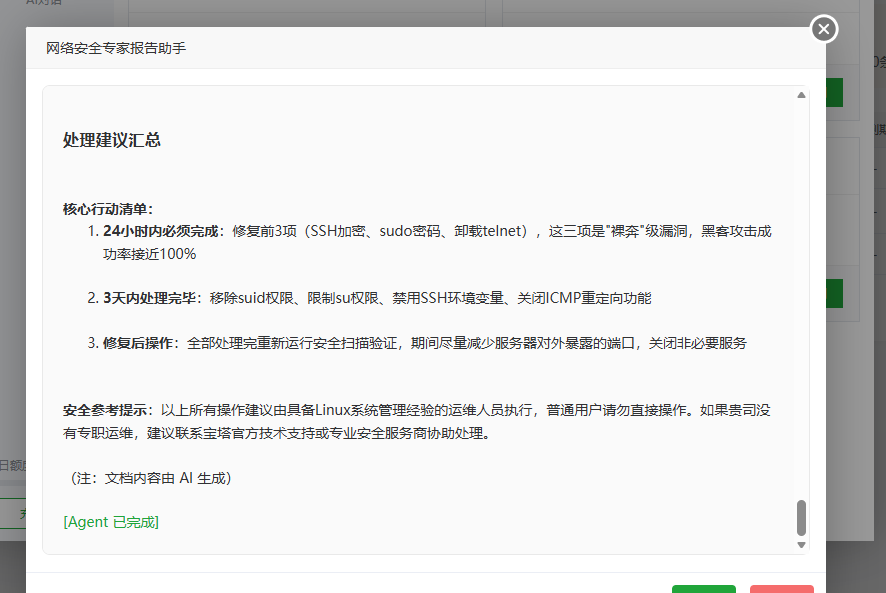Viewport: 886px width, 593px height.
Task: Click the circular X icon at top right
Action: click(x=823, y=29)
